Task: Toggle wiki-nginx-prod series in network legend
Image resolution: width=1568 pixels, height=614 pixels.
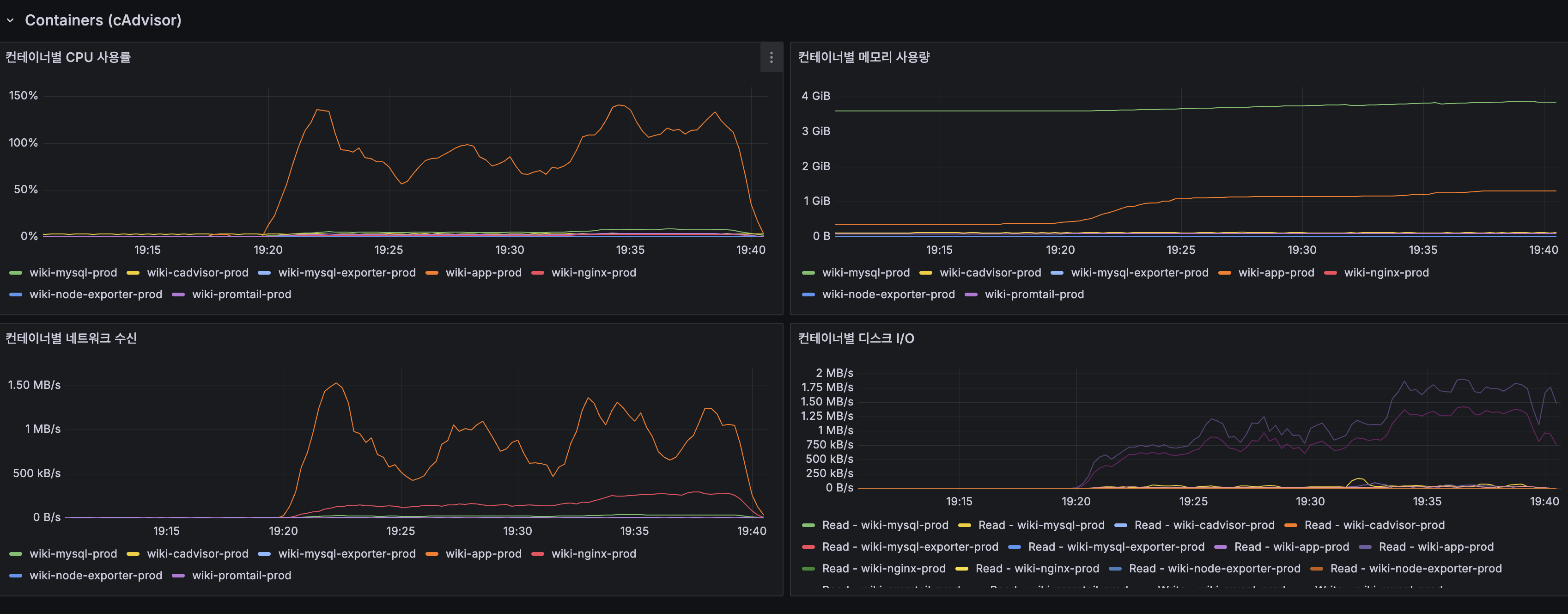Action: point(594,554)
